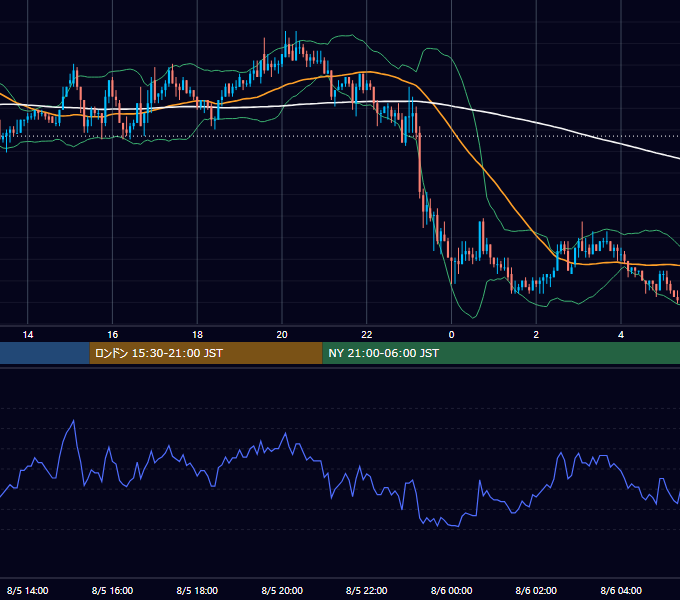Click the 8/6 02:00 time label

[x=536, y=590]
